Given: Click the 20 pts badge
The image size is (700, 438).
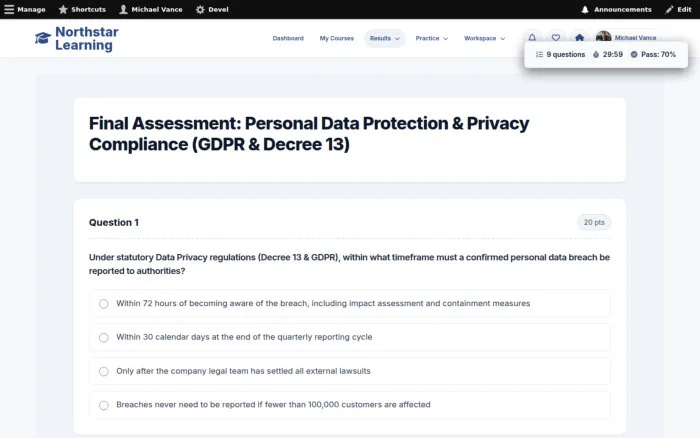Looking at the screenshot, I should 594,222.
